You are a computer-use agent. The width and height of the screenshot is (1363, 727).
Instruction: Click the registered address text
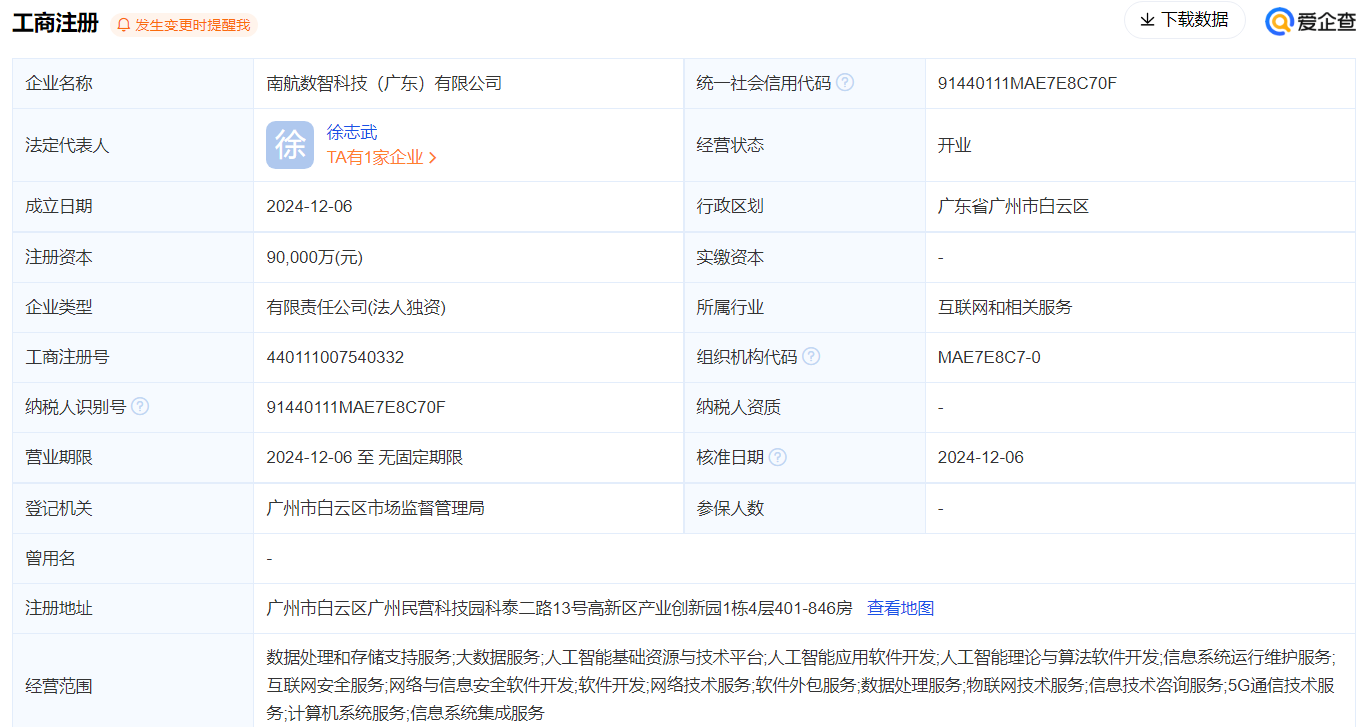559,608
